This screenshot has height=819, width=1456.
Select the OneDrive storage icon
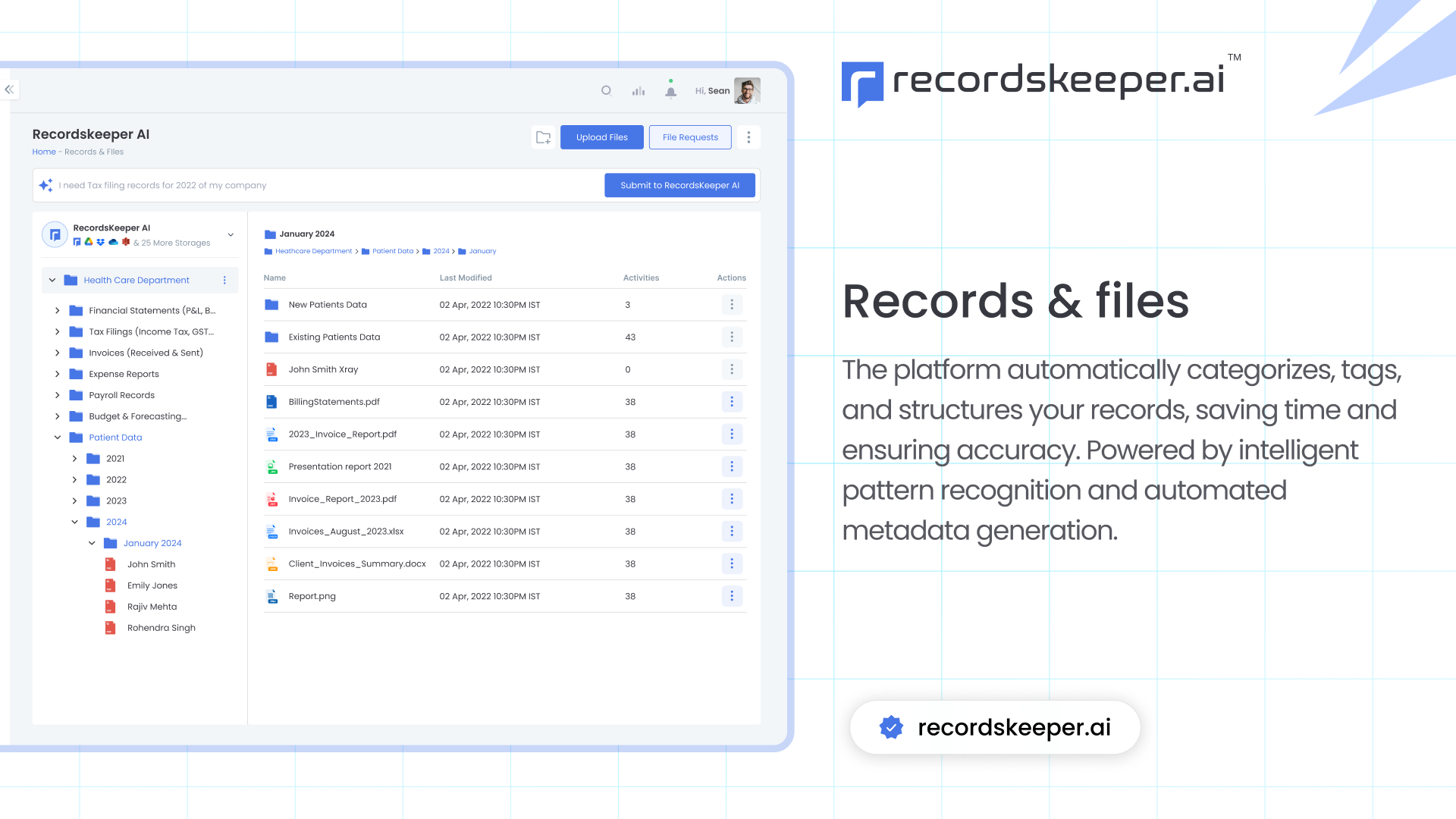pyautogui.click(x=114, y=242)
